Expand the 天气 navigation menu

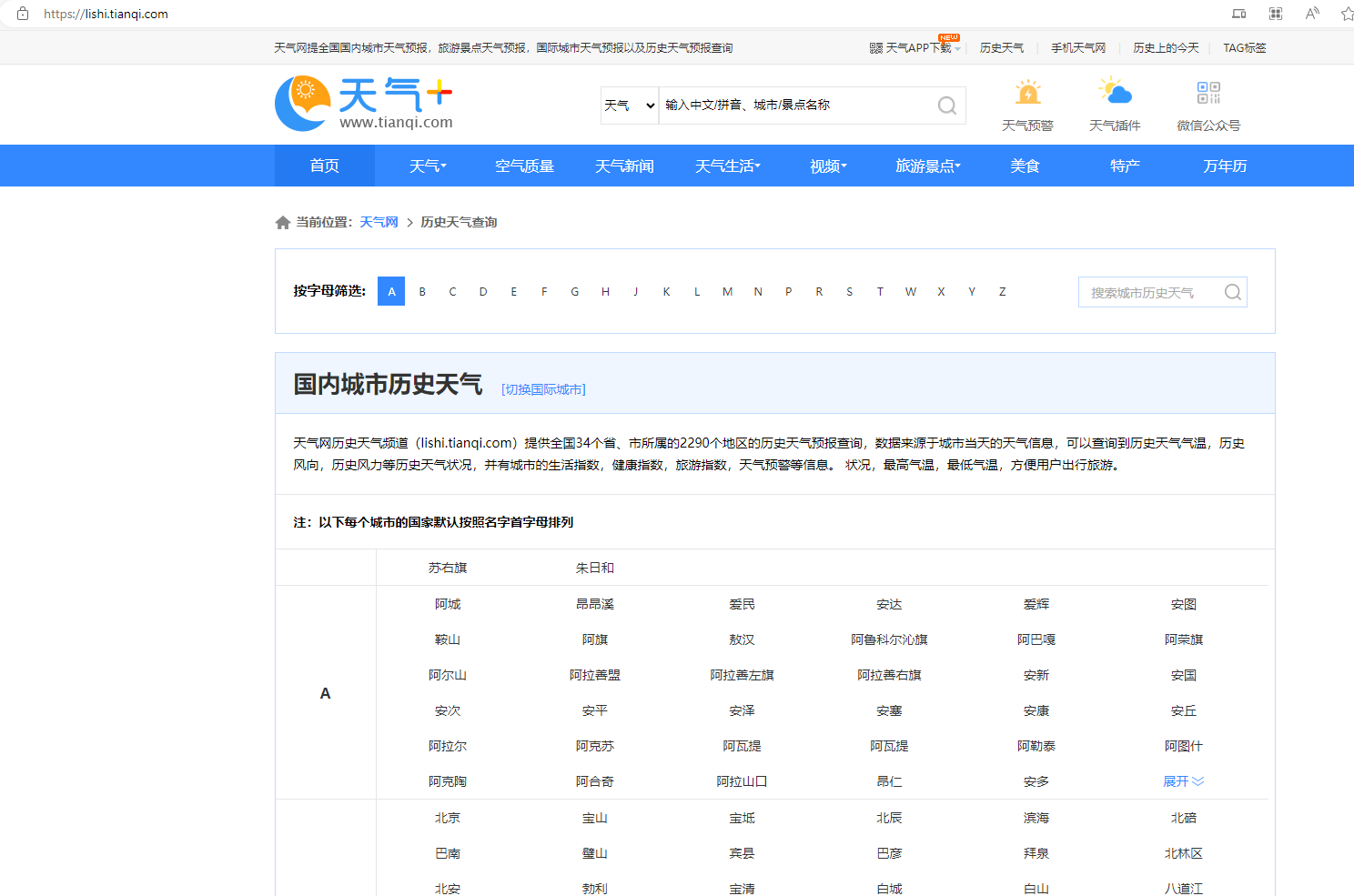428,166
